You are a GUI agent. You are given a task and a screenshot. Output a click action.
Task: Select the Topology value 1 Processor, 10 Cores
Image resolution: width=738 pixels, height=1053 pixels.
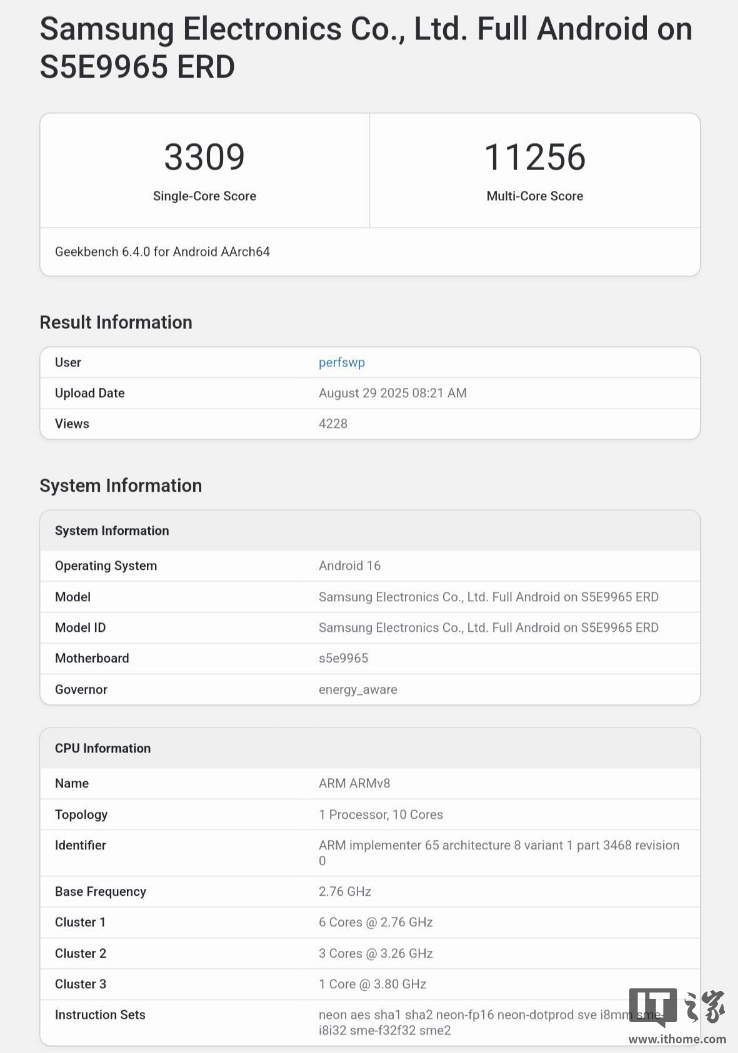tap(380, 815)
